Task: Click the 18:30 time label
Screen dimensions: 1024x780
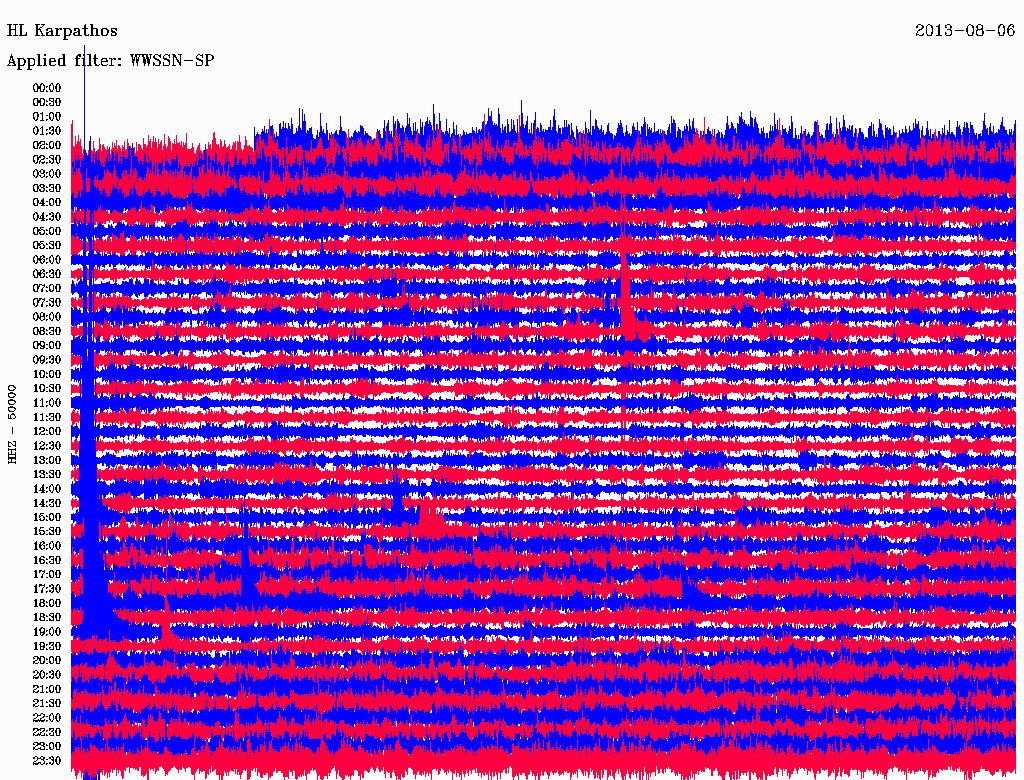Action: coord(47,618)
